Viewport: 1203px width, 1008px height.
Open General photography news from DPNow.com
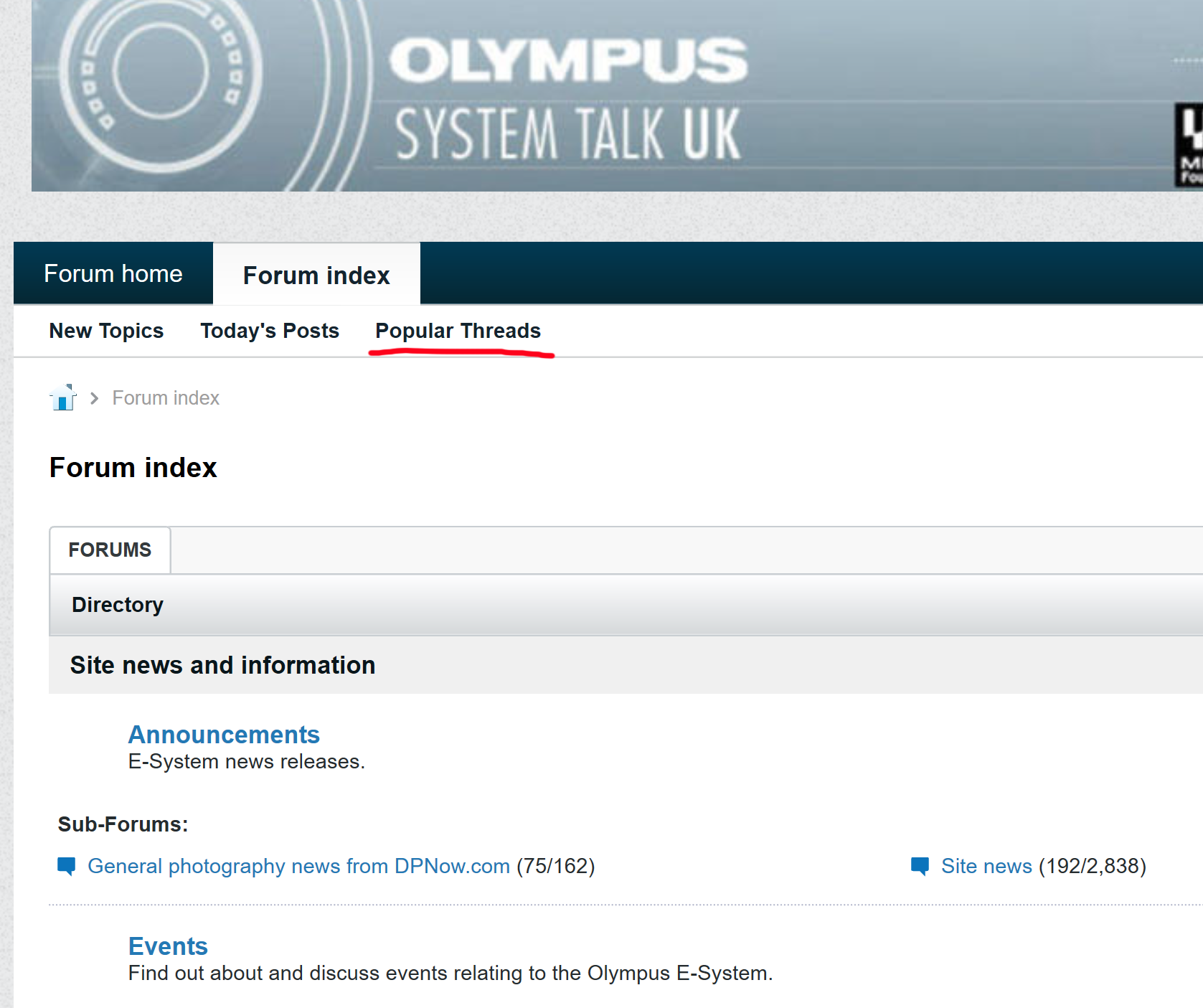click(298, 866)
